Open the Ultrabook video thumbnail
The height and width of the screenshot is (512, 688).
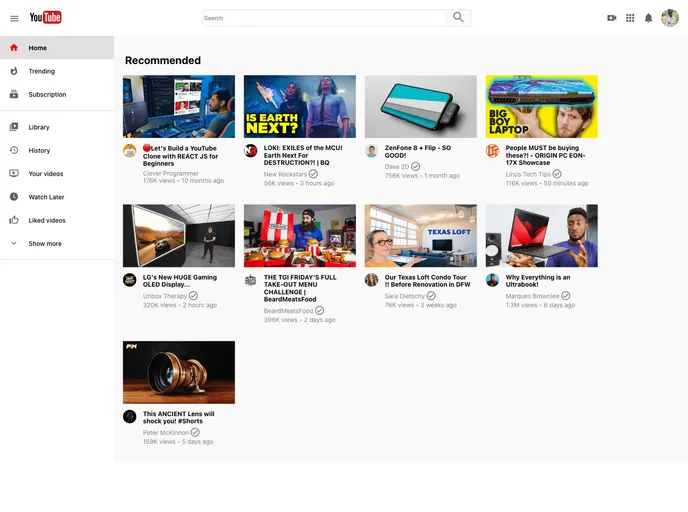541,236
